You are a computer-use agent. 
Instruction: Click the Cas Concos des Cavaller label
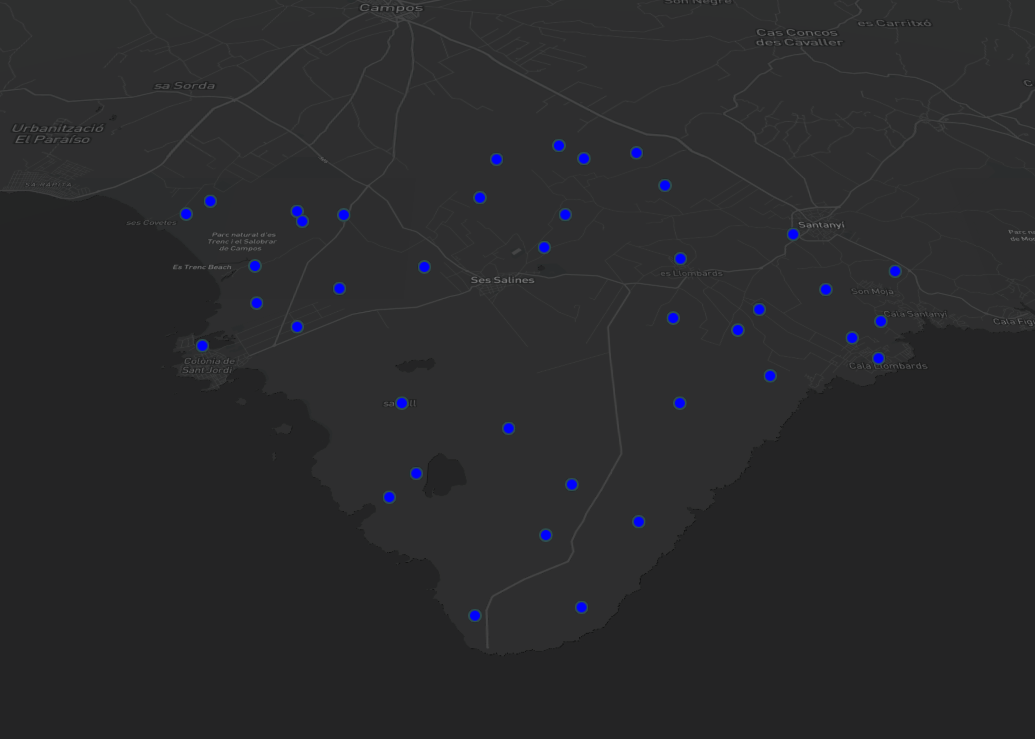point(798,38)
